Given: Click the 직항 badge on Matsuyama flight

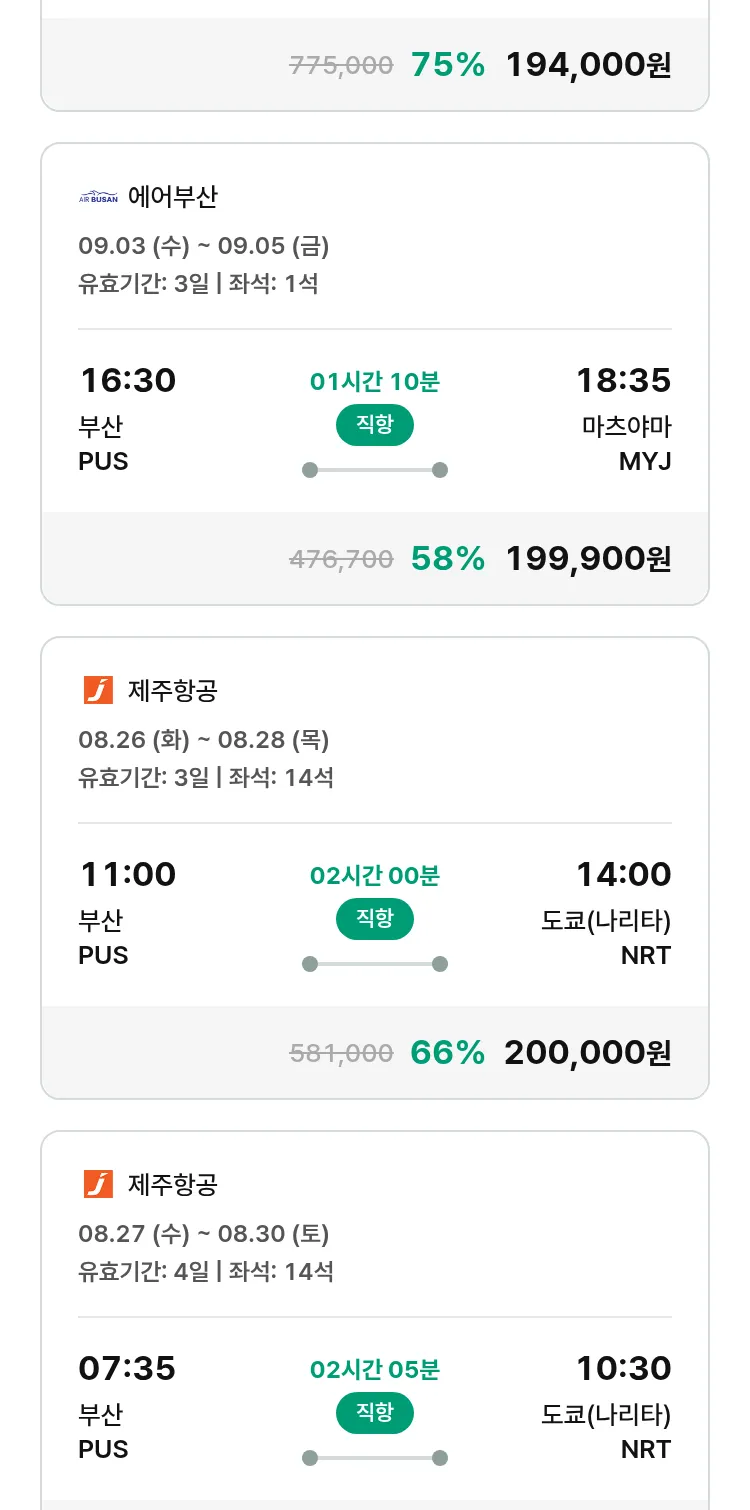Looking at the screenshot, I should click(x=374, y=425).
